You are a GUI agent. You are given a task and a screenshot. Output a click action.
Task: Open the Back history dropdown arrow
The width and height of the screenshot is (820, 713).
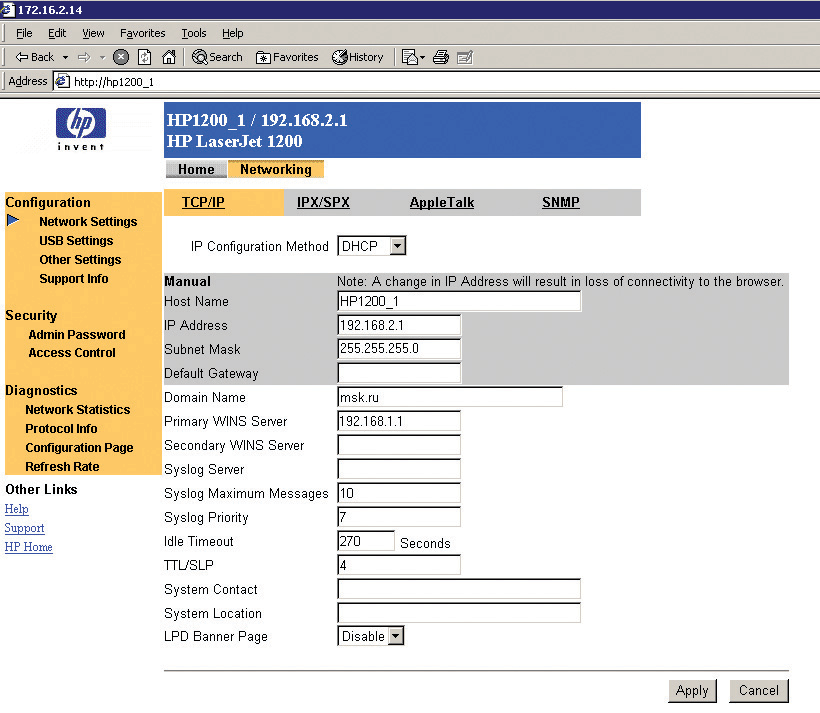65,57
